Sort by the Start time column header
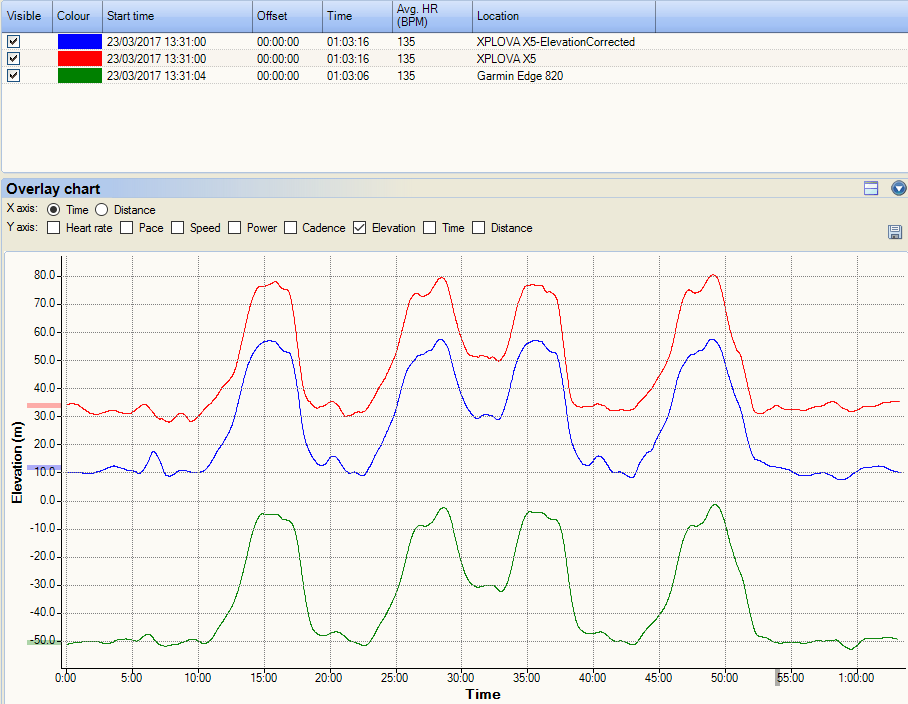 pos(176,16)
